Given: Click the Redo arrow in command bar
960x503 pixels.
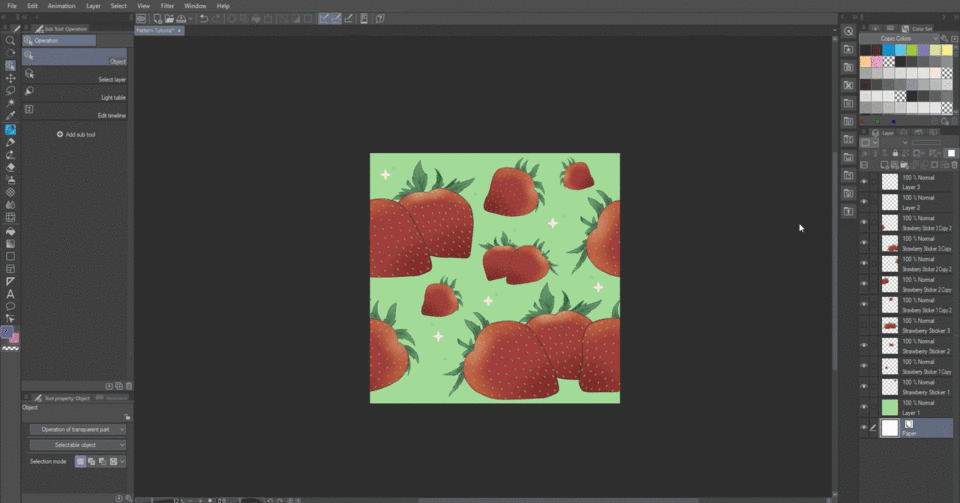Looking at the screenshot, I should 216,18.
